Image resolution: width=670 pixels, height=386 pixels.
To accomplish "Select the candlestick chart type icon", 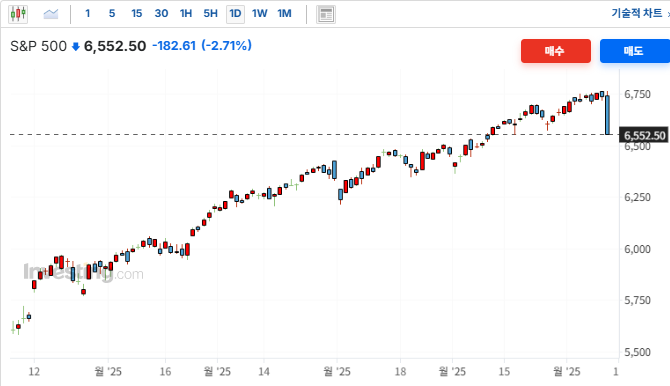I will click(x=18, y=14).
